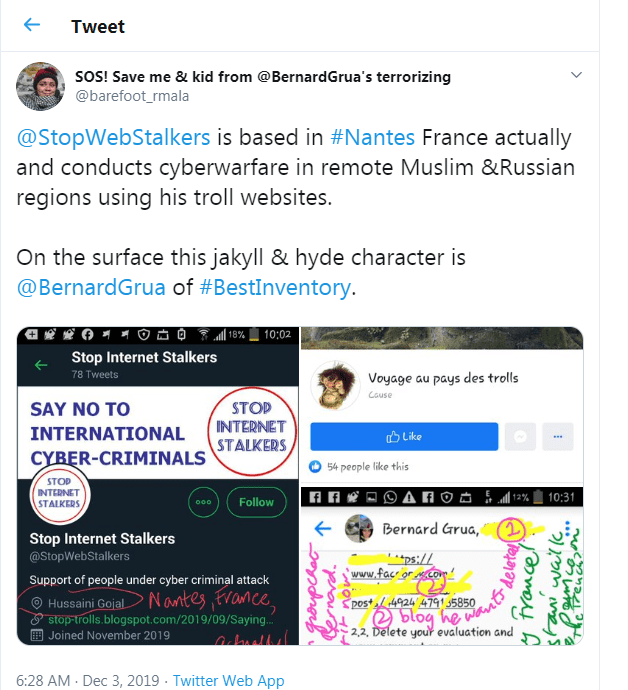Click the green Follow button
The height and width of the screenshot is (690, 628).
tap(256, 502)
